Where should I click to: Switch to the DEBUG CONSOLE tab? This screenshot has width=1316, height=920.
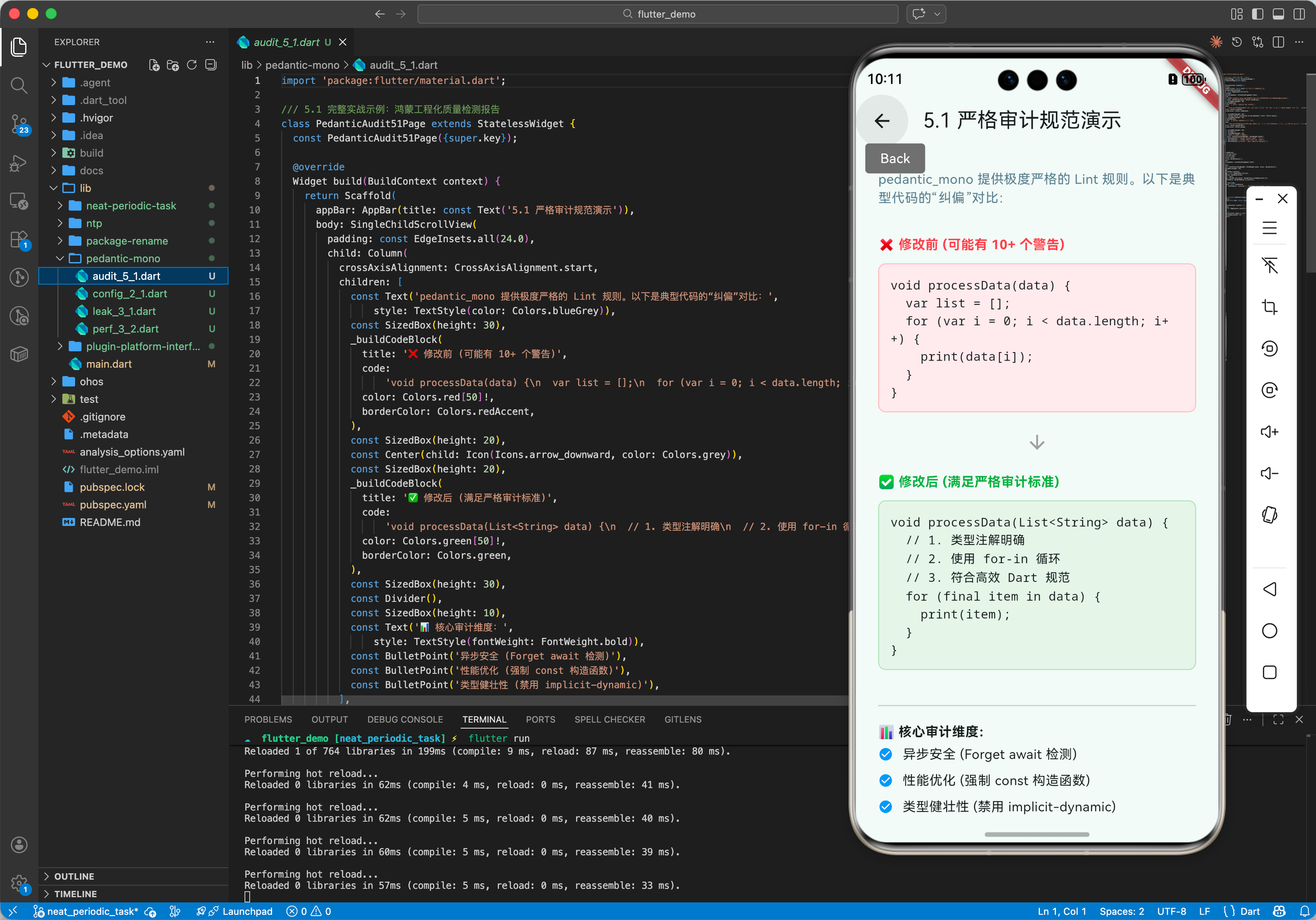(x=405, y=719)
